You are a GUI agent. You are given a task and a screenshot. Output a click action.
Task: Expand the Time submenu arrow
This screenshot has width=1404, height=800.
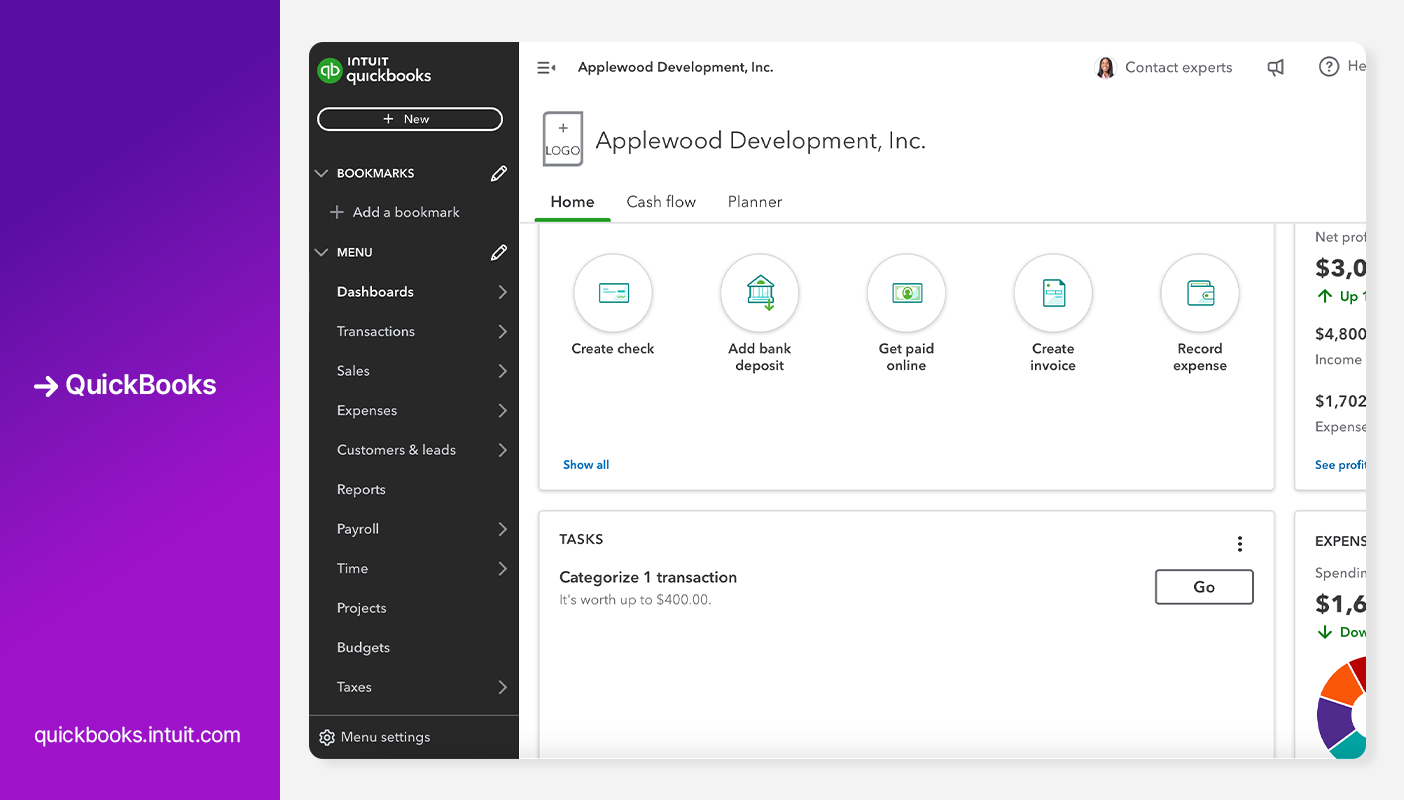(x=502, y=568)
